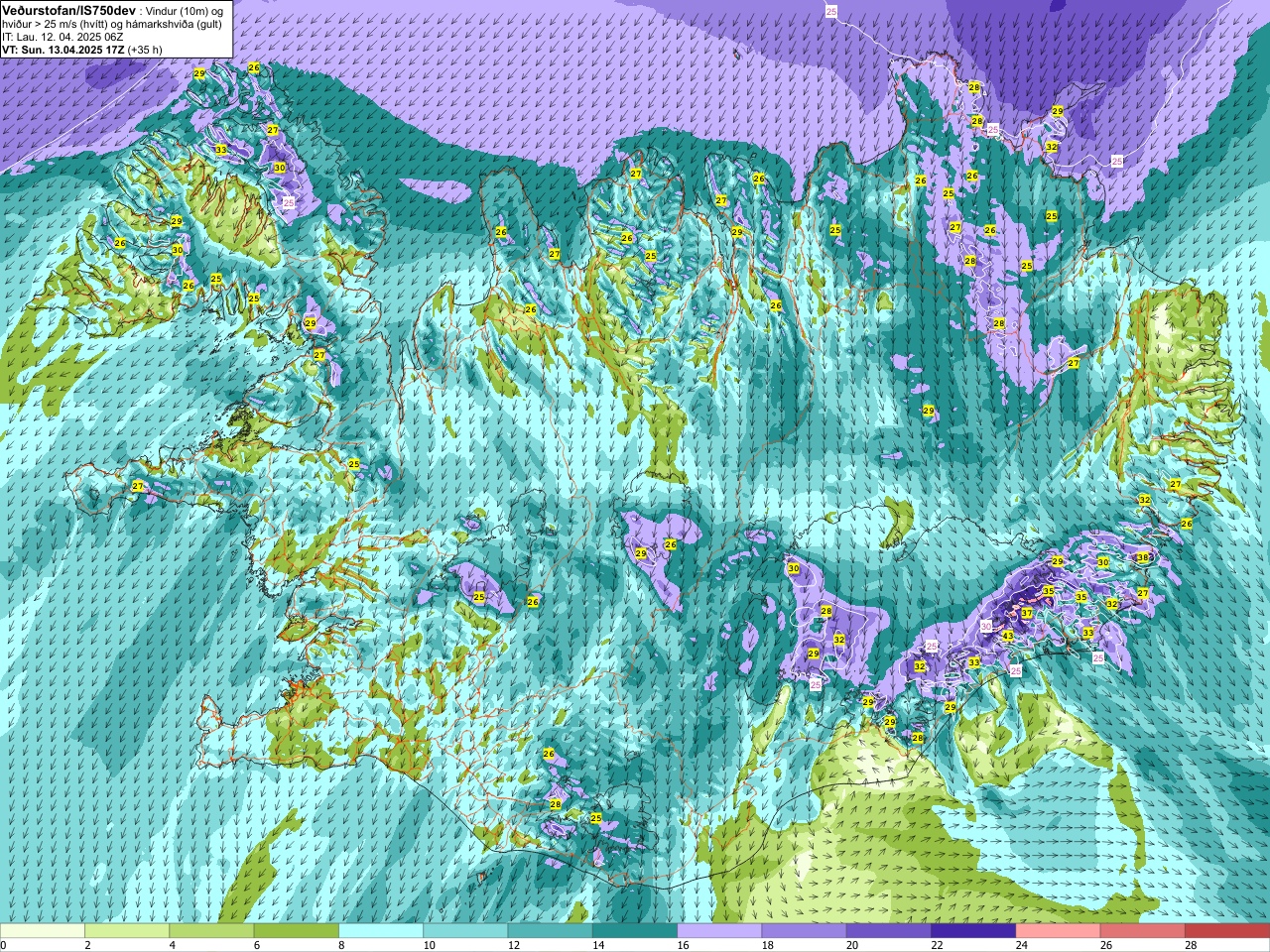Click the legend scale number 16
This screenshot has width=1270, height=952.
(683, 945)
